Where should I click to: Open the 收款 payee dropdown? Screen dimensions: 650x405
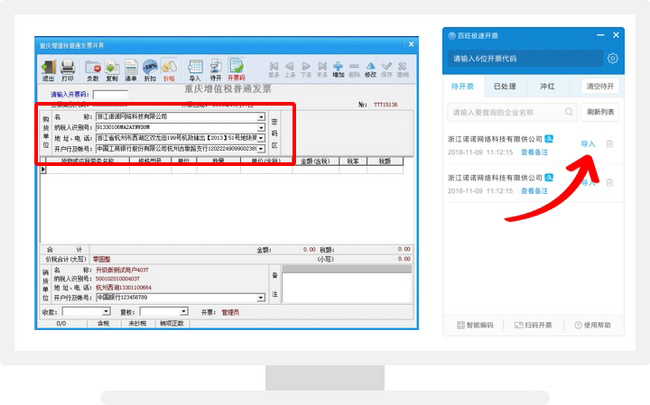click(x=107, y=311)
